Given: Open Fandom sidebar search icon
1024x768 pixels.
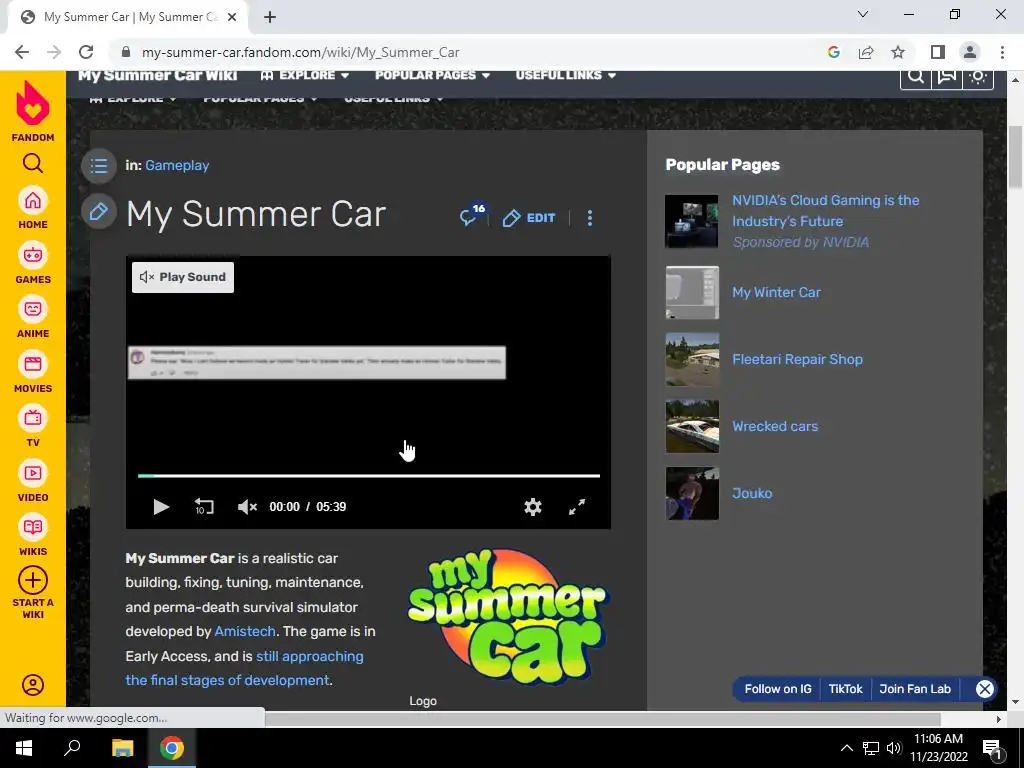Looking at the screenshot, I should [33, 163].
